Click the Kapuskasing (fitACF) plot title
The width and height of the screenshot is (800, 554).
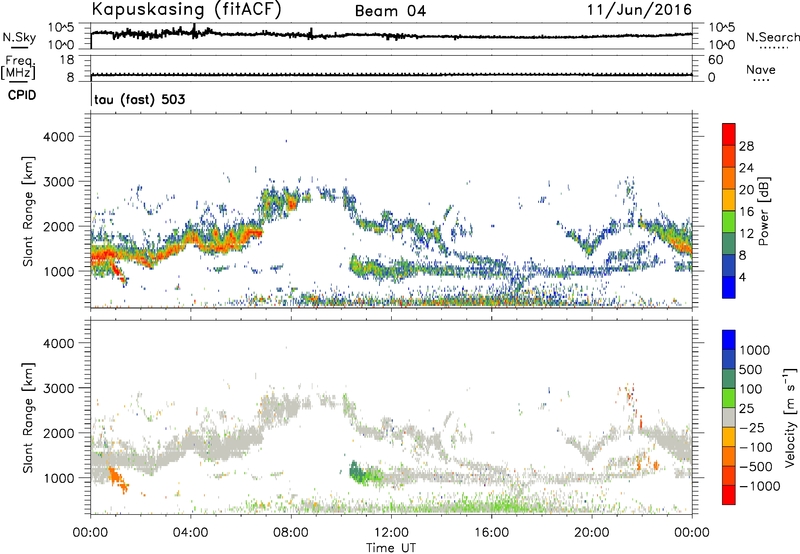click(x=186, y=9)
